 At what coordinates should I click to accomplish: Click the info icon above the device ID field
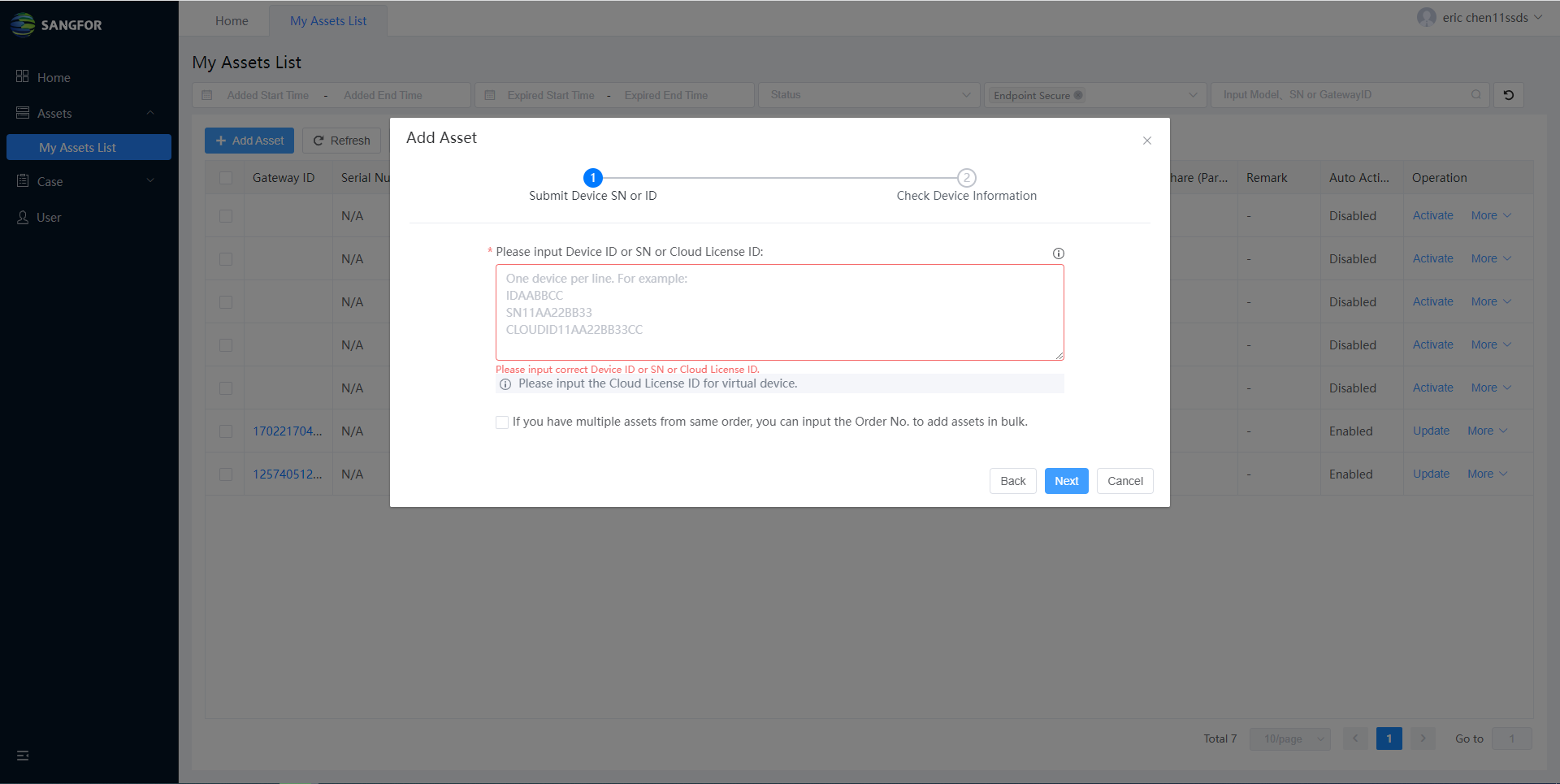1058,253
